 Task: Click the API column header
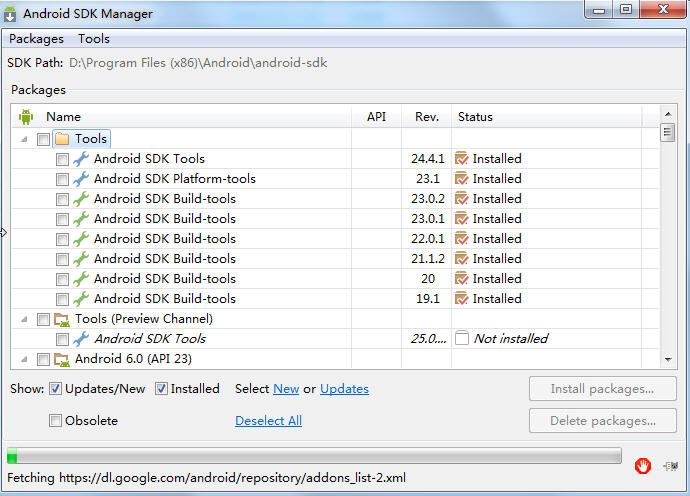376,117
